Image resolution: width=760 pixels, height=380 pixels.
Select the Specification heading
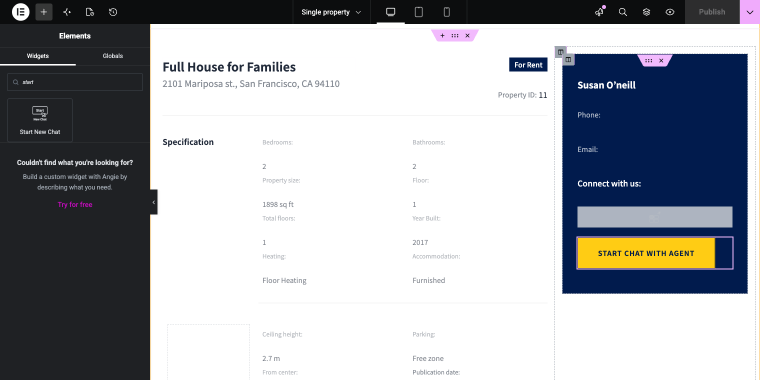tap(188, 142)
